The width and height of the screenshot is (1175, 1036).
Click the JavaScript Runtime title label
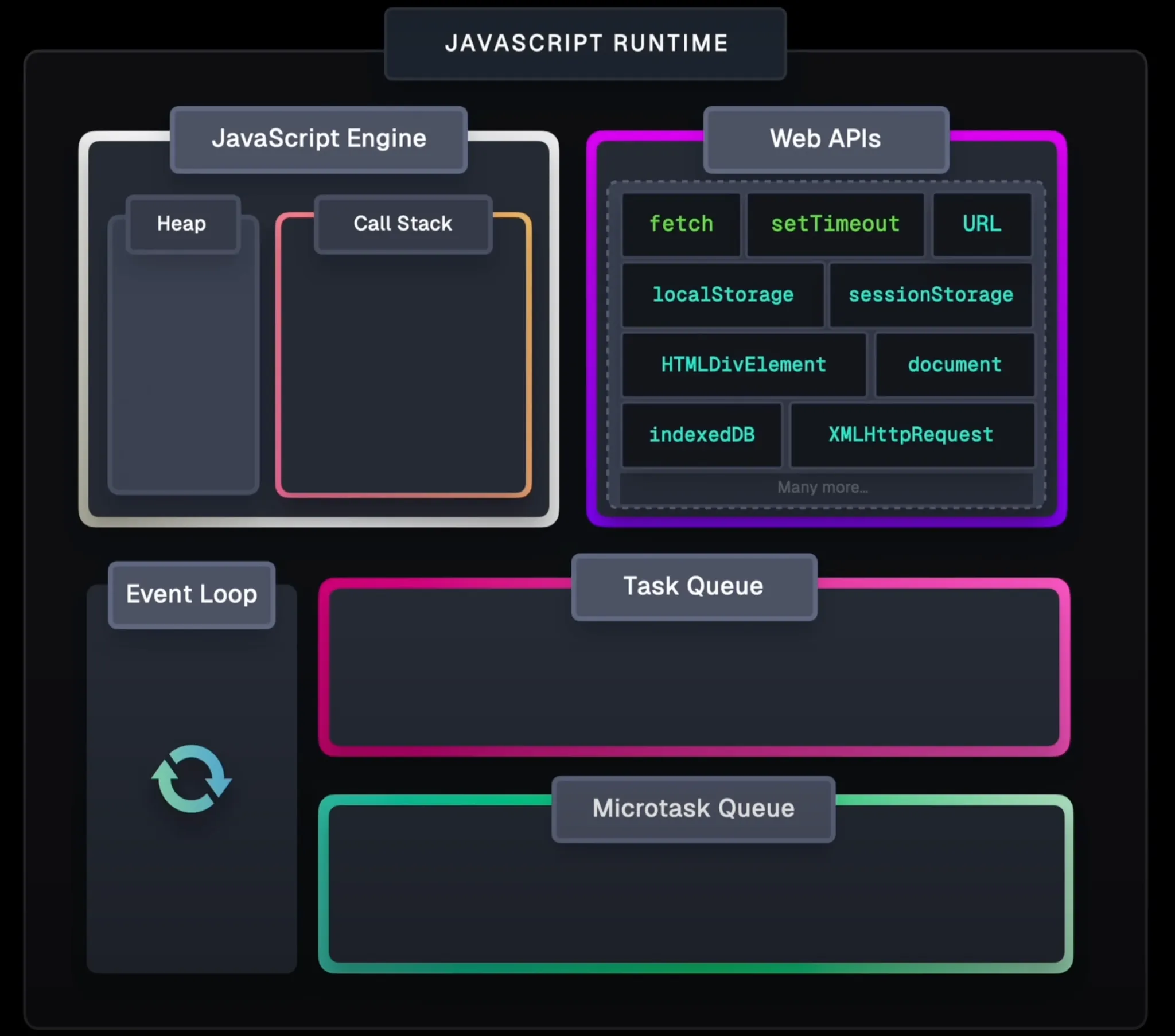586,44
